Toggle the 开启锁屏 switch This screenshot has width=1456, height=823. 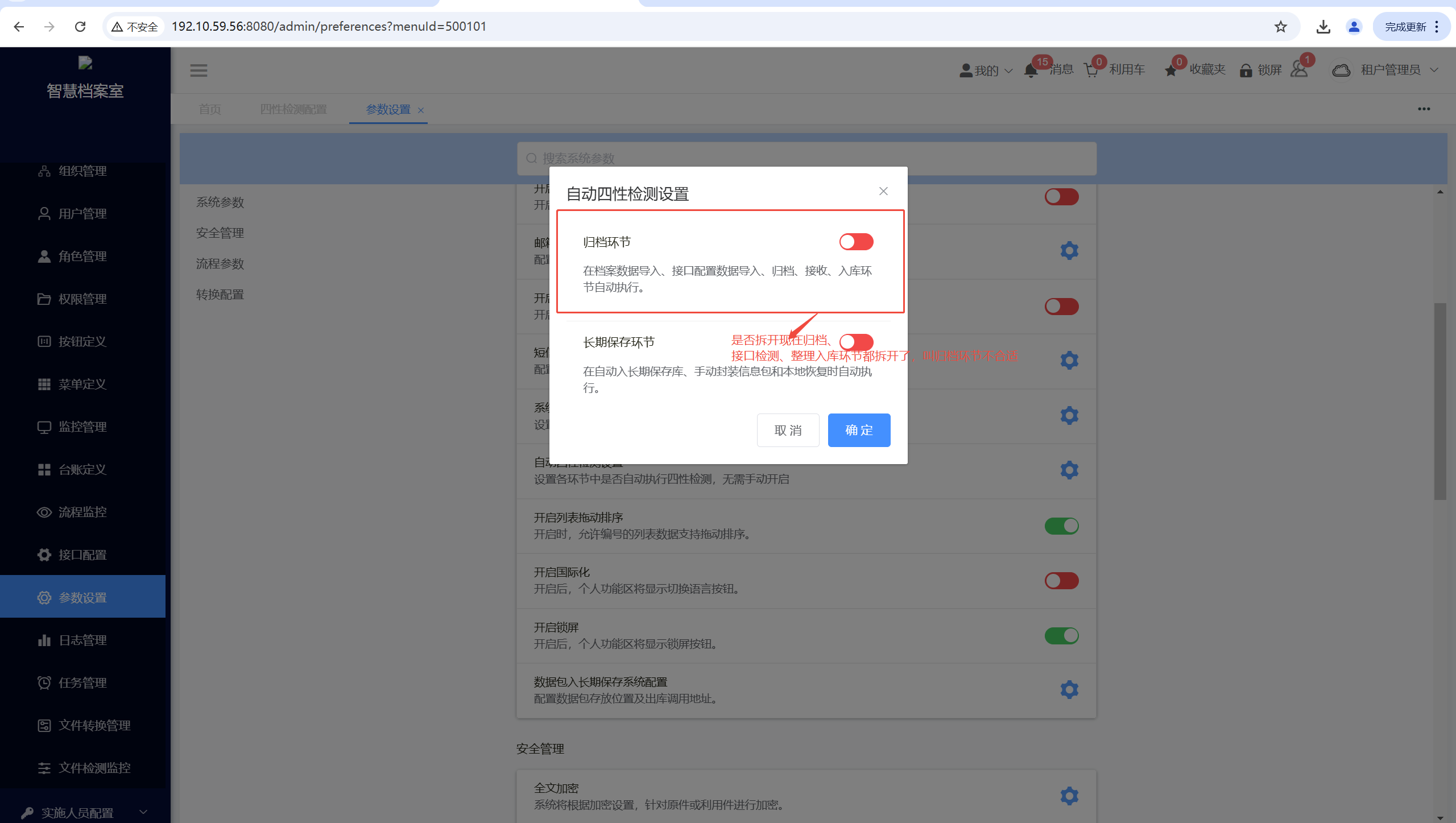[1061, 635]
